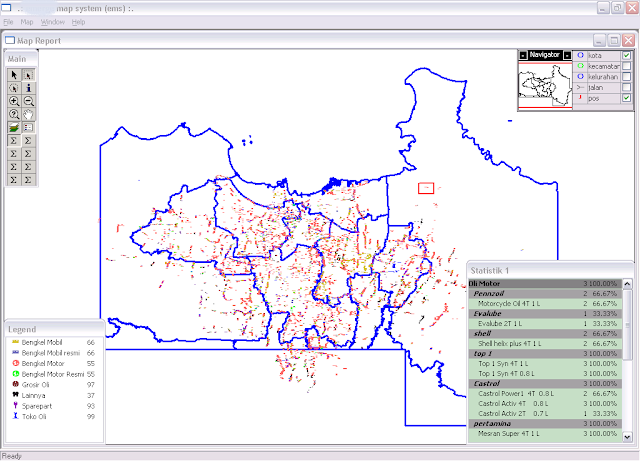
Task: Enable the jalan layer checkbox
Action: pyautogui.click(x=626, y=87)
